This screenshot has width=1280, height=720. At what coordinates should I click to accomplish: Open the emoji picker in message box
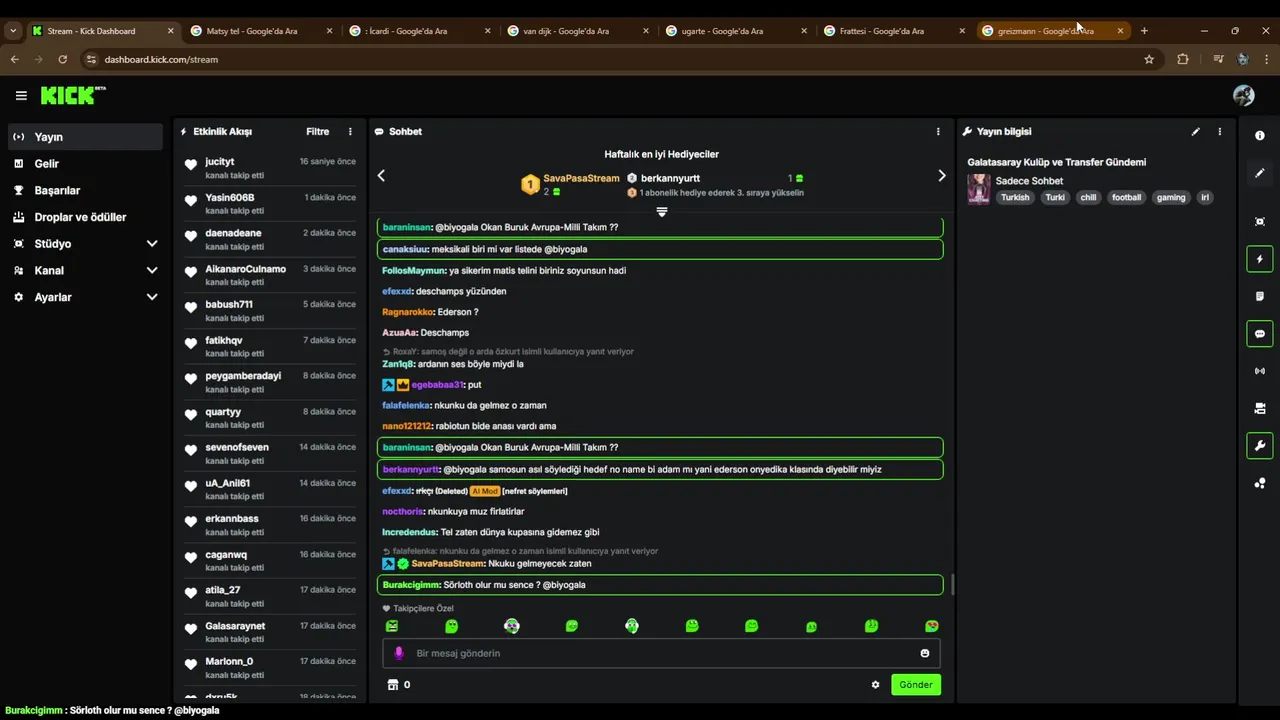[x=925, y=653]
